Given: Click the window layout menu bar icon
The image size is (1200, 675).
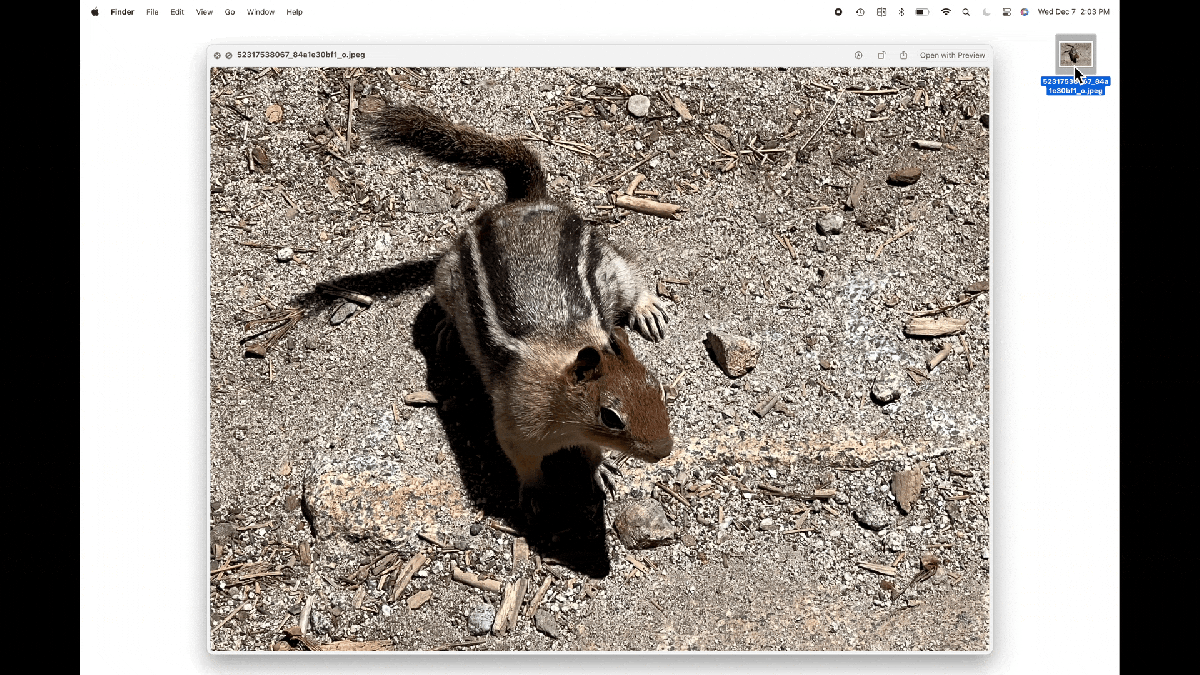Looking at the screenshot, I should coord(881,12).
